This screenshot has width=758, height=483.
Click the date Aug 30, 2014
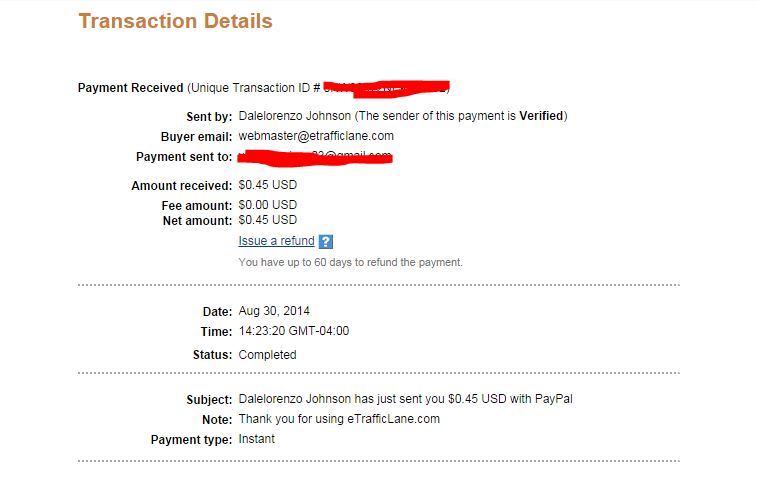point(274,311)
